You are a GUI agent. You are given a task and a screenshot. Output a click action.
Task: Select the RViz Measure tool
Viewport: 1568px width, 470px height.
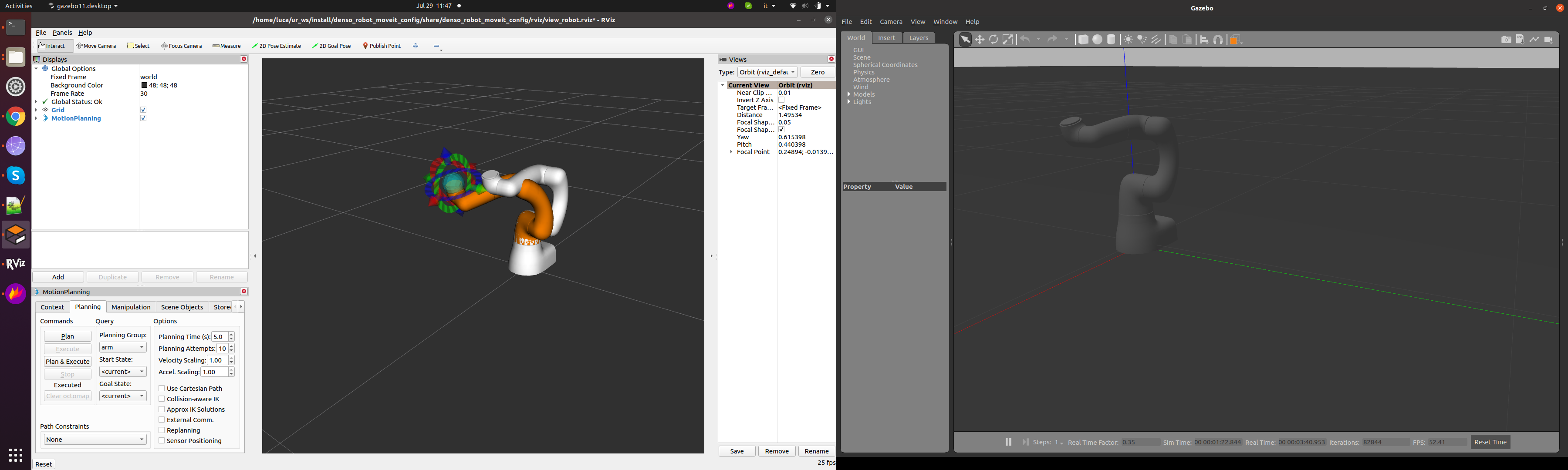click(226, 46)
